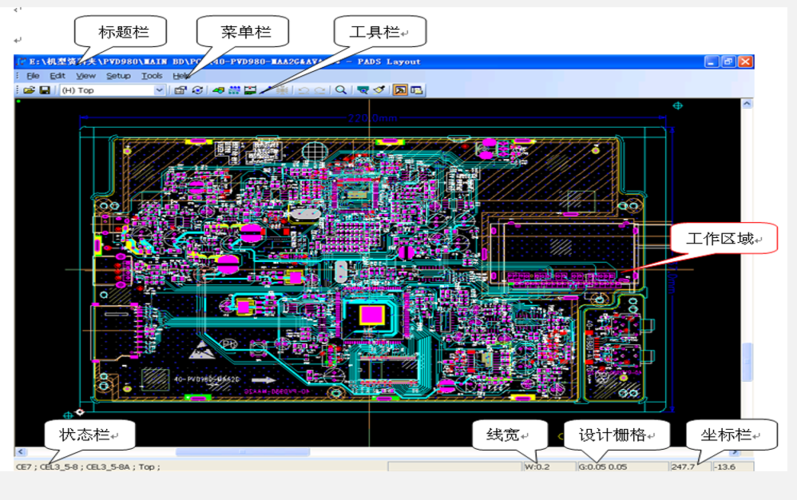Open the Design toolbar icon
Viewport: 797px width, 500px height.
coord(234,90)
